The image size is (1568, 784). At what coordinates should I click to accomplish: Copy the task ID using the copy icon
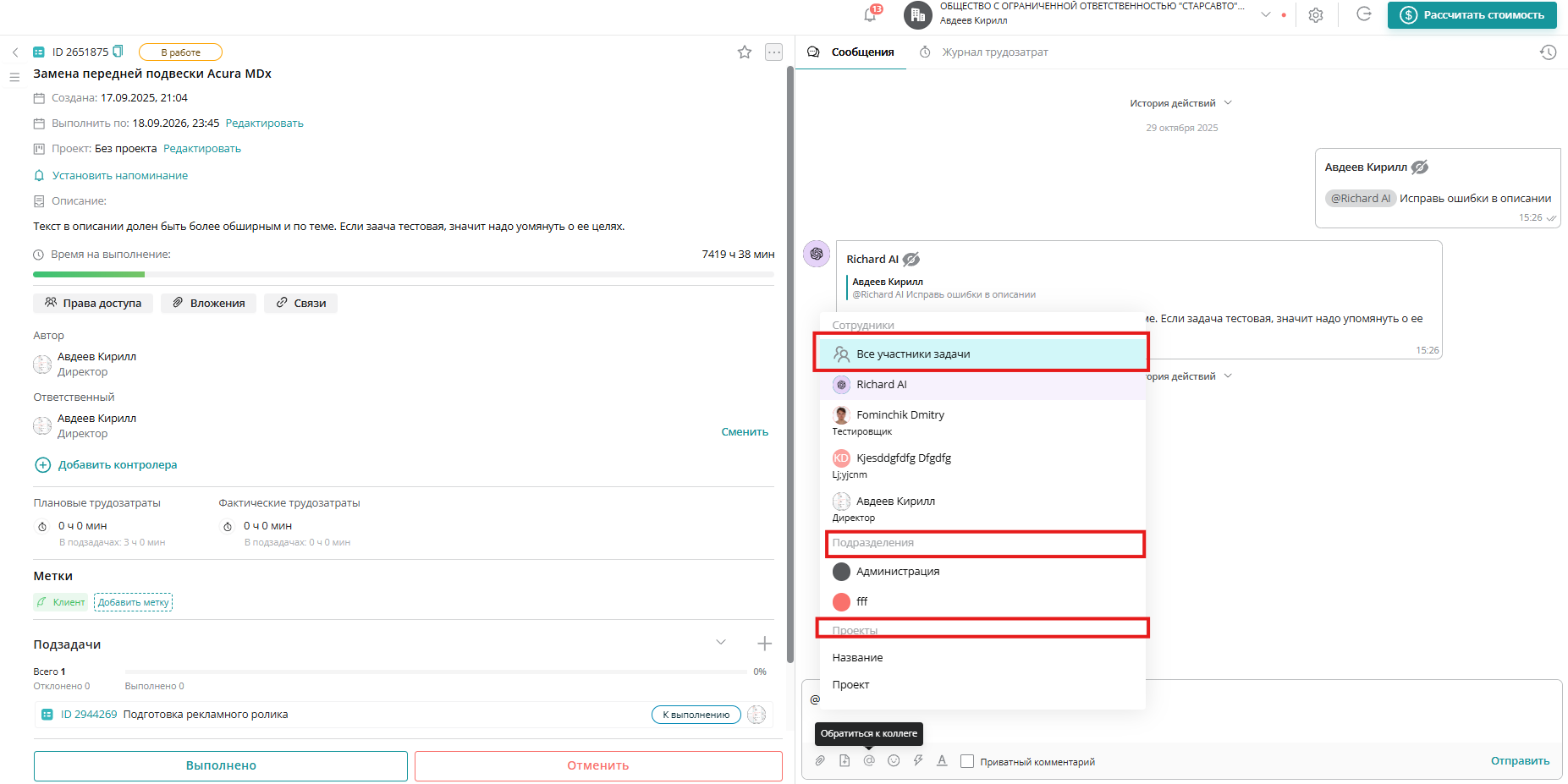click(x=119, y=51)
